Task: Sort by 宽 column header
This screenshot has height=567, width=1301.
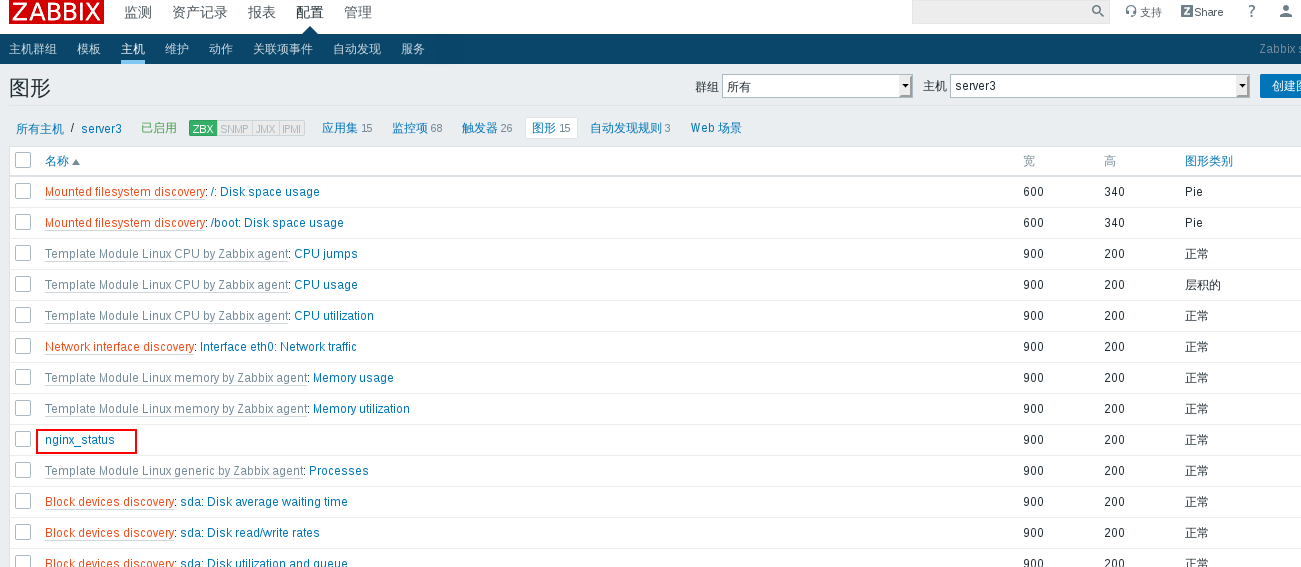Action: tap(1029, 161)
